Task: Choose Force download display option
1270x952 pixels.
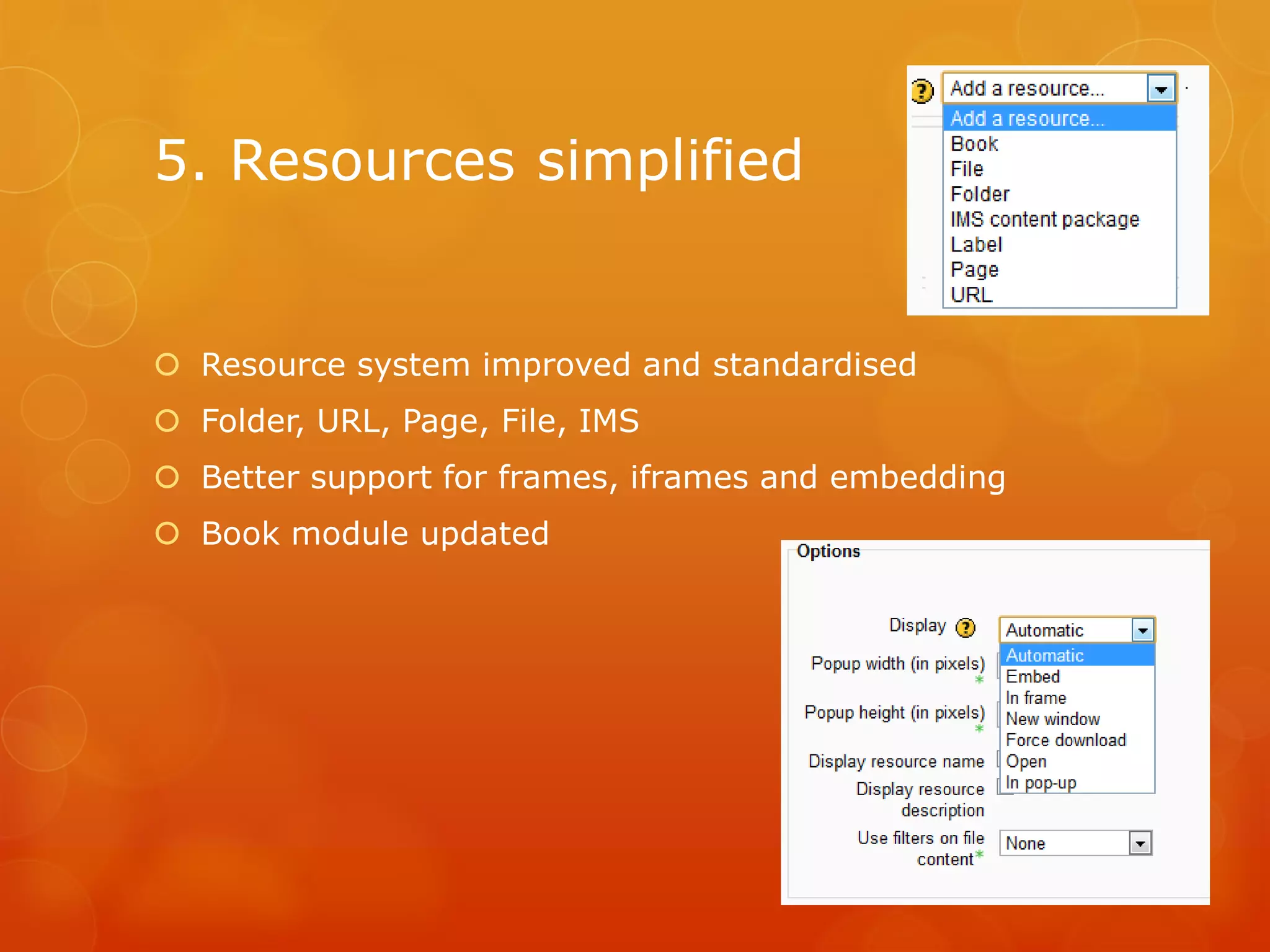Action: tap(1077, 740)
